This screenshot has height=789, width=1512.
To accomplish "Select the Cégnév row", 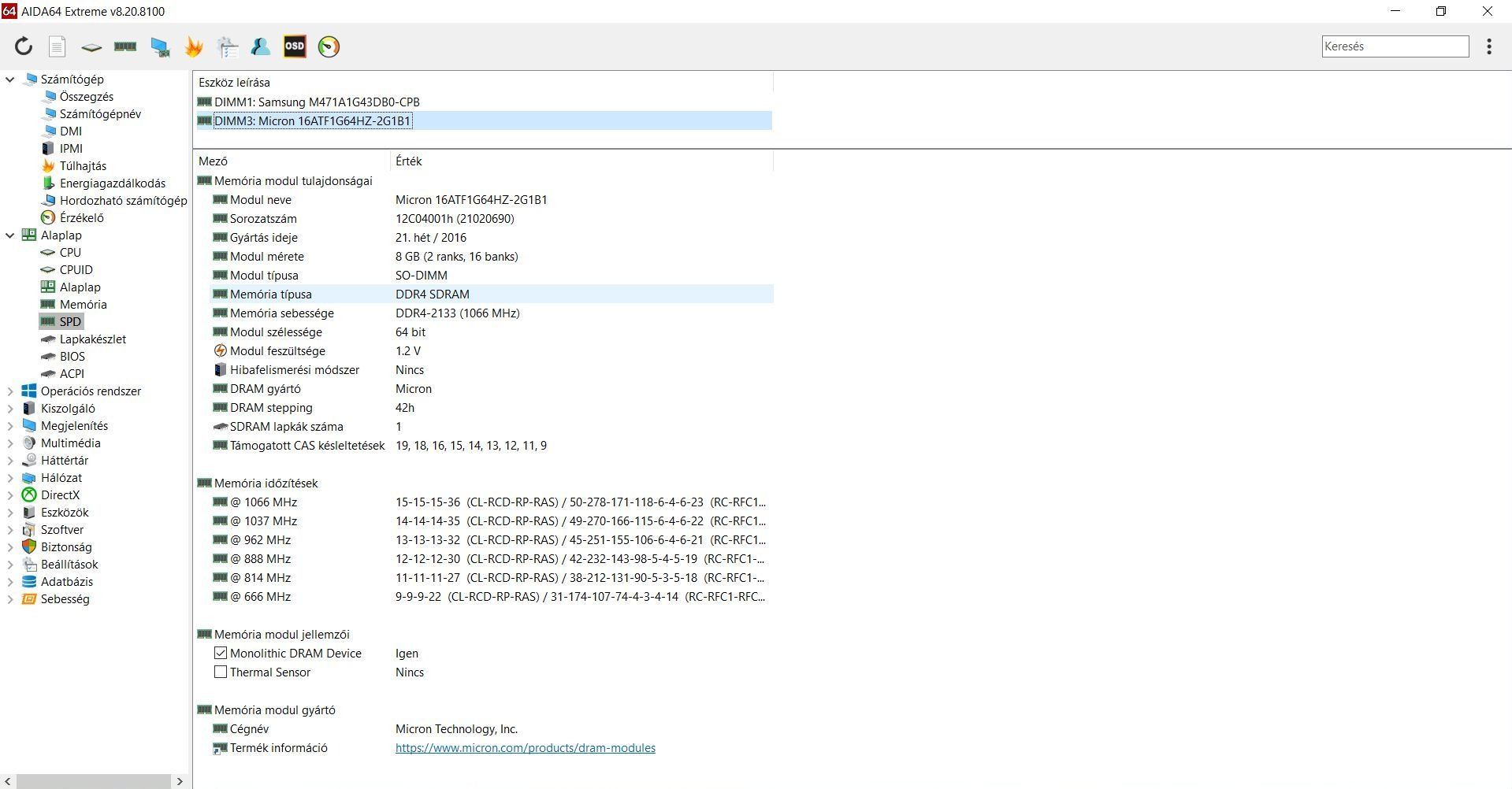I will pyautogui.click(x=492, y=729).
